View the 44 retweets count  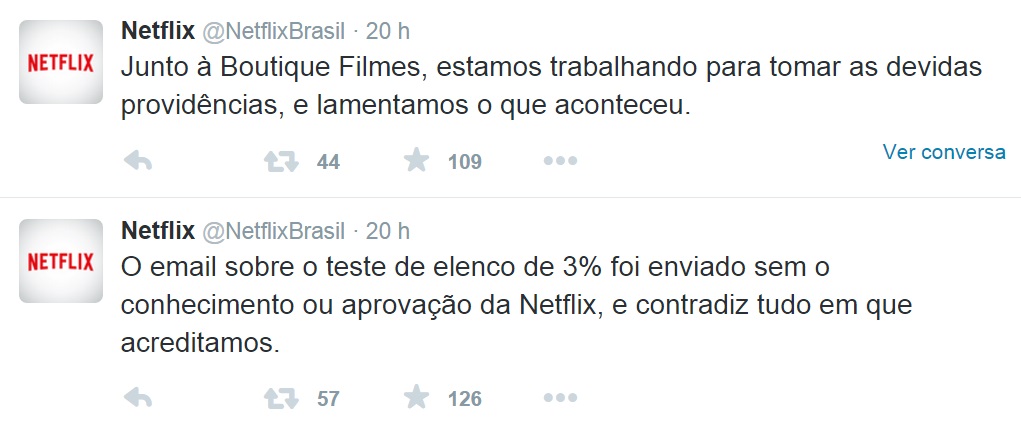click(328, 162)
